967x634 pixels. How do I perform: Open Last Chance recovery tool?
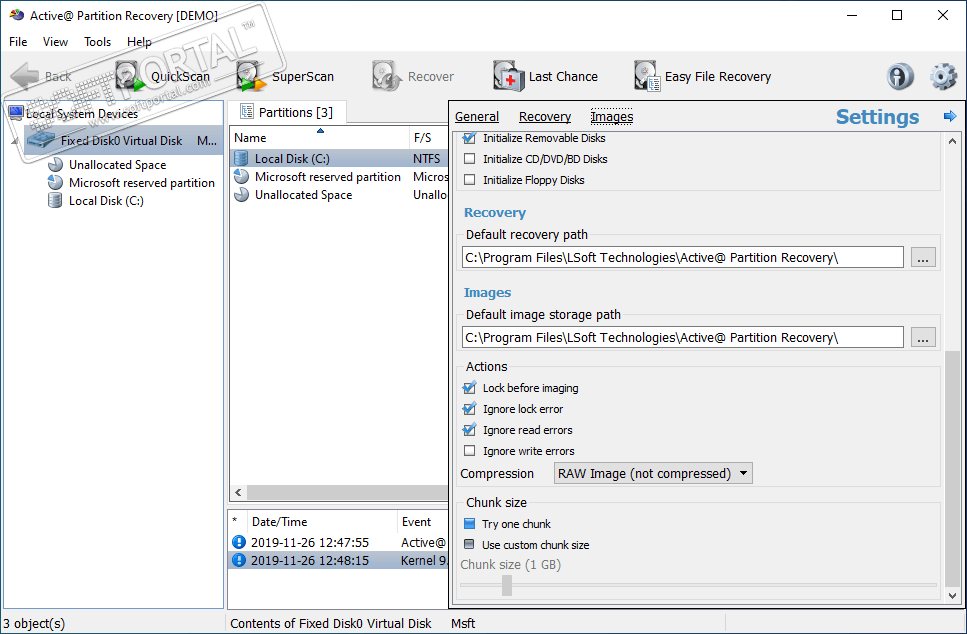pyautogui.click(x=545, y=76)
